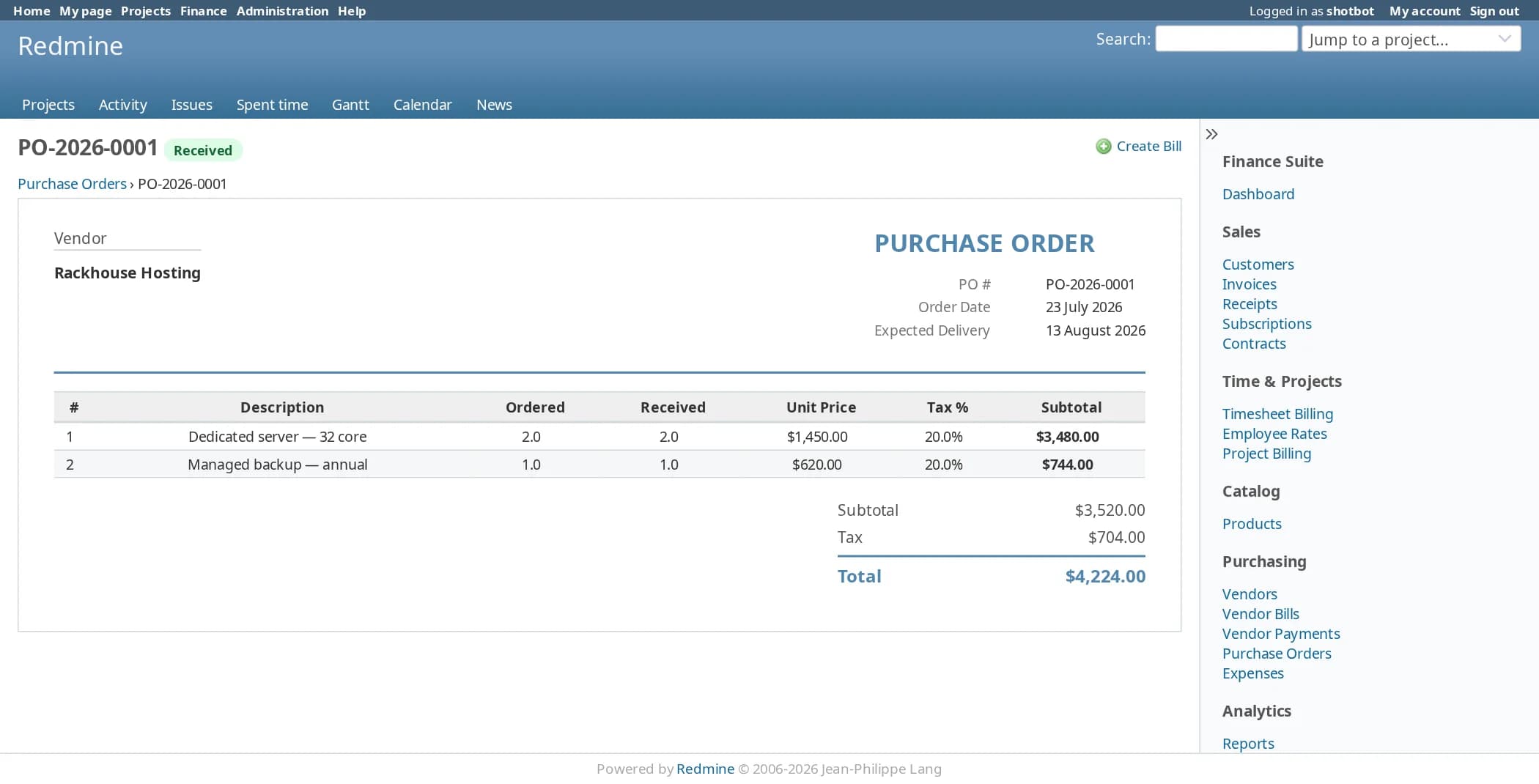Image resolution: width=1539 pixels, height=784 pixels.
Task: Open Reports under Analytics
Action: click(x=1248, y=744)
